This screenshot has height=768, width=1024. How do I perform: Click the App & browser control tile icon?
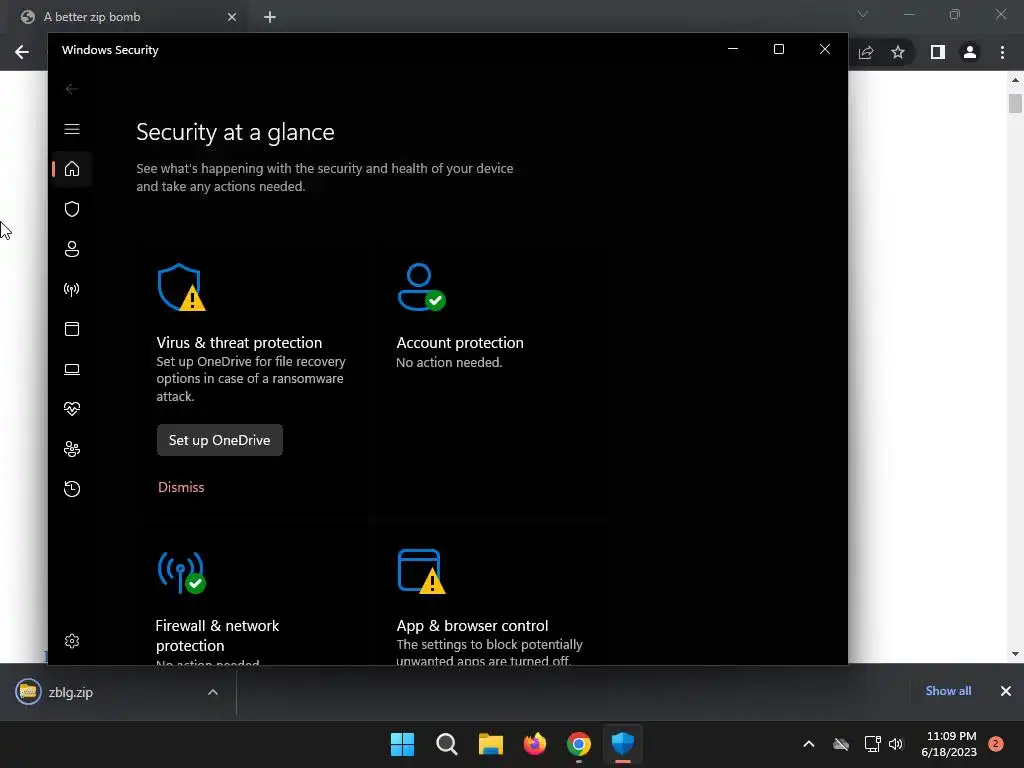point(421,572)
